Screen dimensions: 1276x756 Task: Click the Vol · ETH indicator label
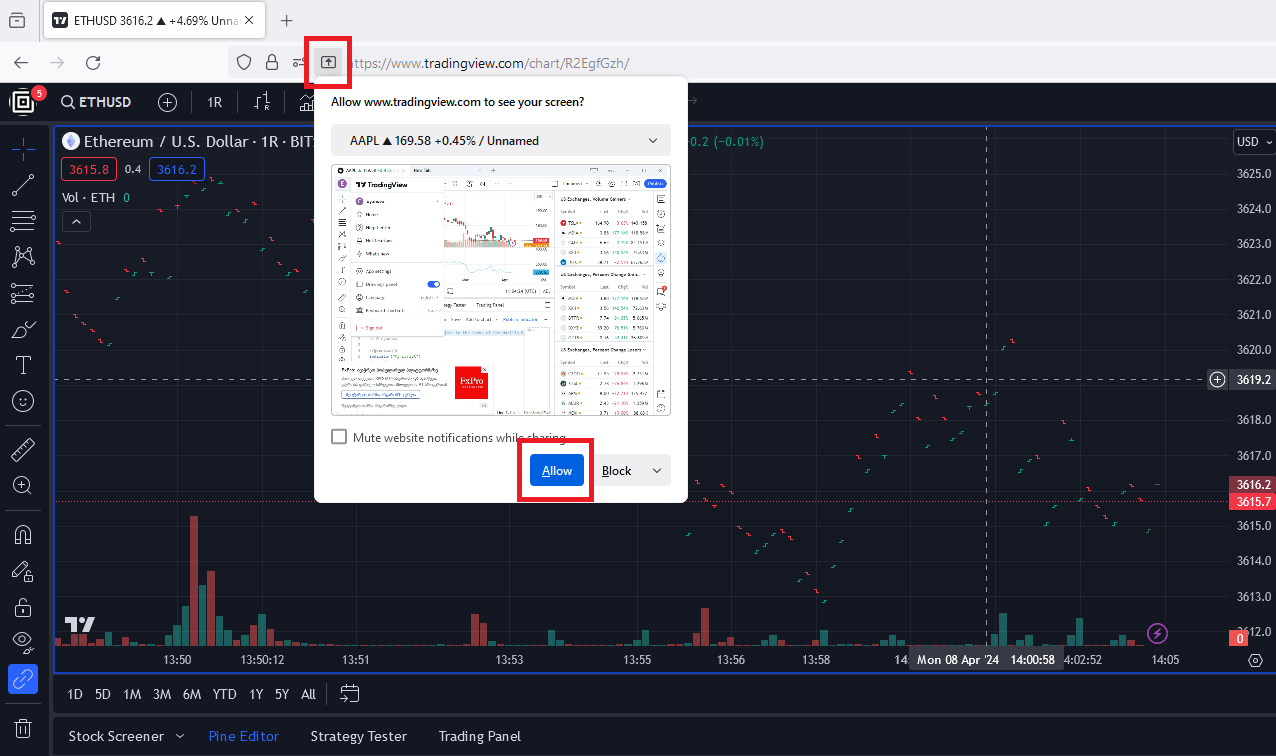[x=88, y=197]
